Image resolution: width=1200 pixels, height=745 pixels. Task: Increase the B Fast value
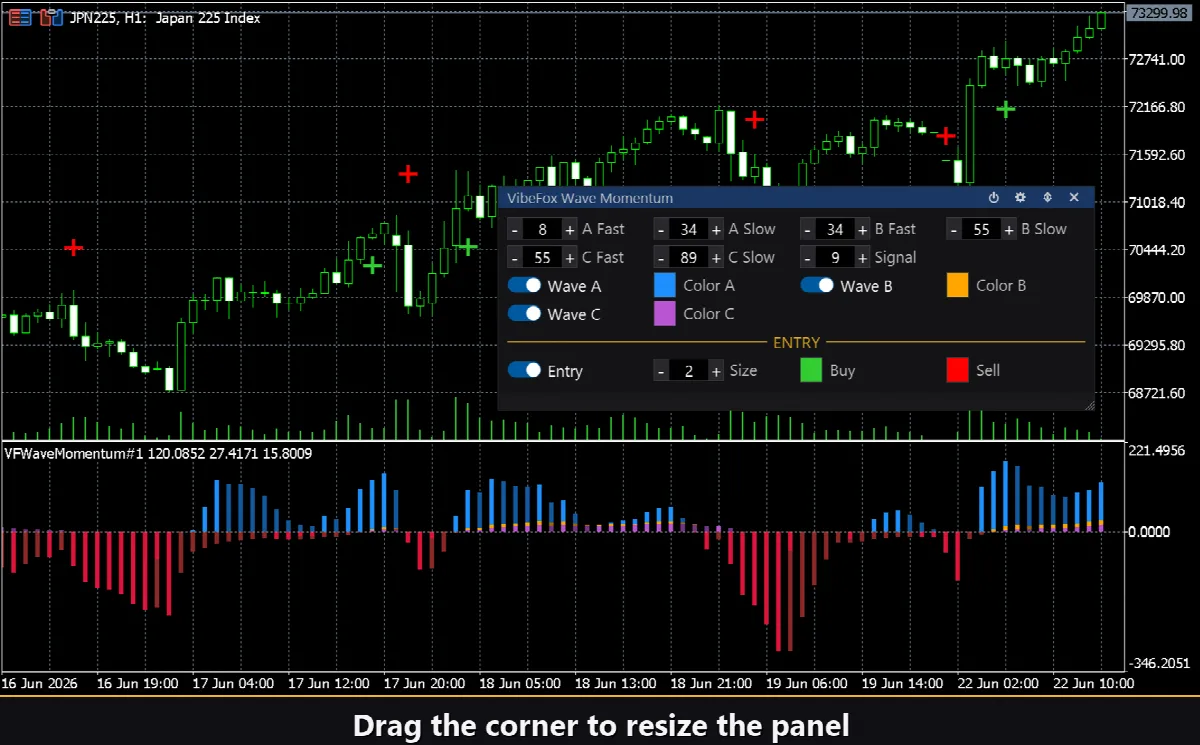click(x=862, y=230)
